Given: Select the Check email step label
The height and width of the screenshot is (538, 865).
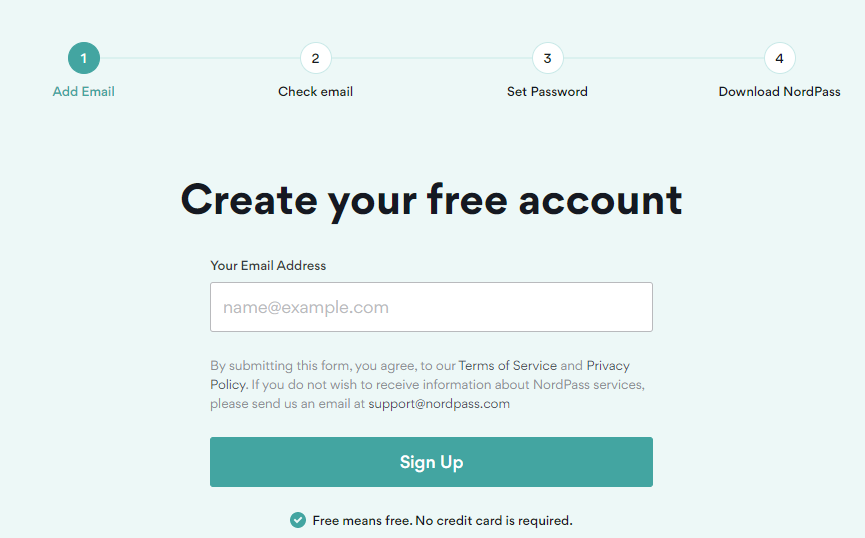Looking at the screenshot, I should pos(316,92).
